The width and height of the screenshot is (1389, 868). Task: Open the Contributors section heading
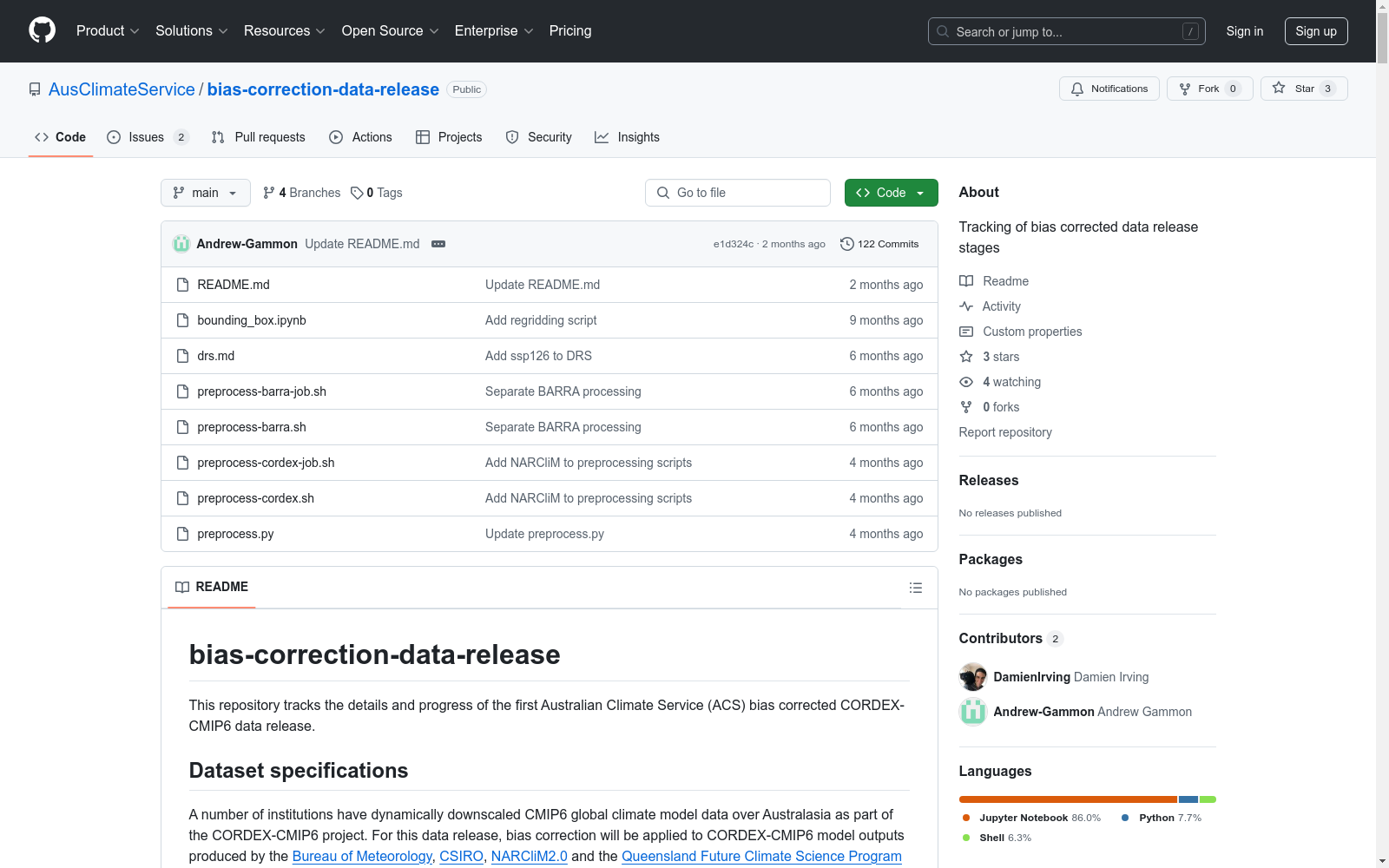click(1011, 638)
